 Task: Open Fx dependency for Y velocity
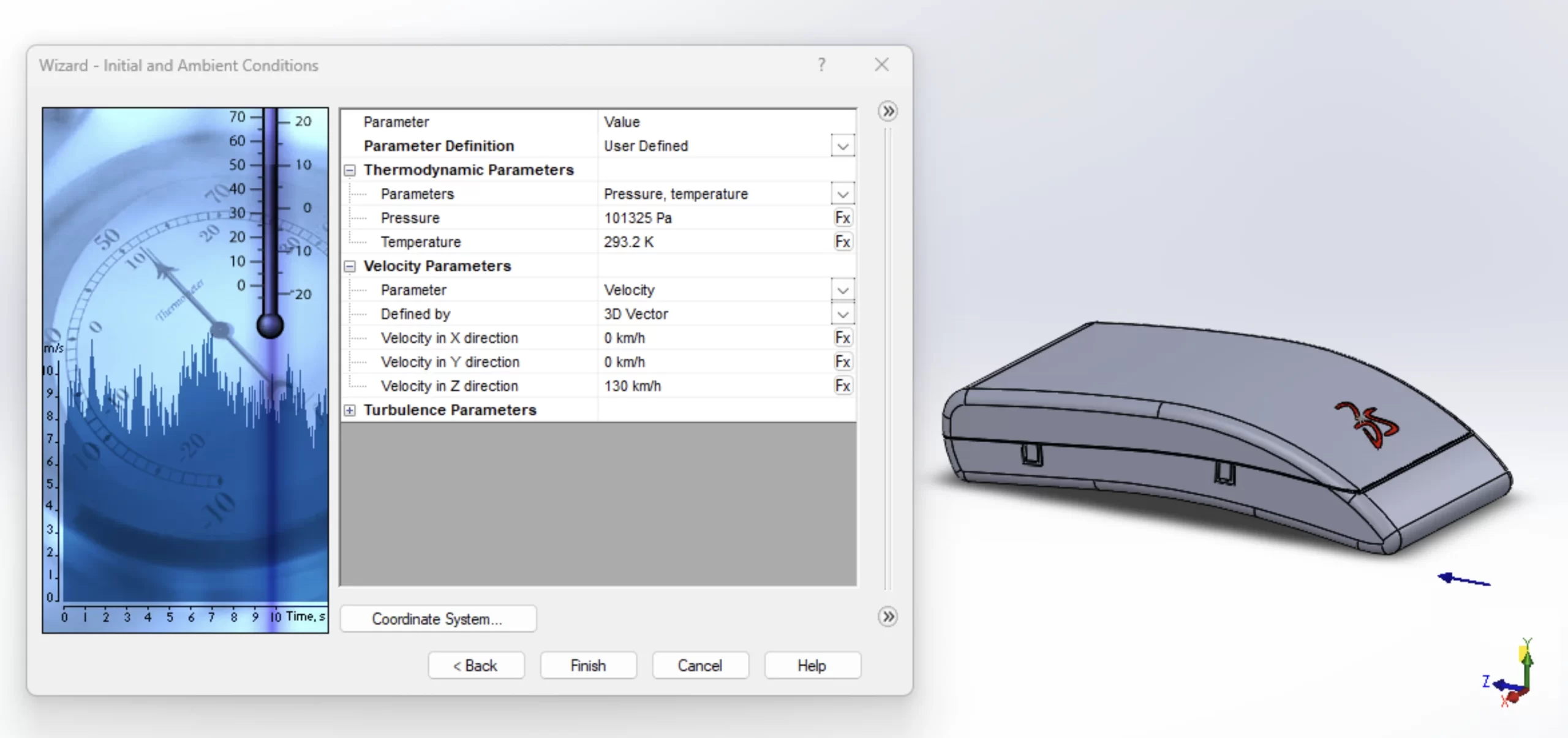coord(842,362)
